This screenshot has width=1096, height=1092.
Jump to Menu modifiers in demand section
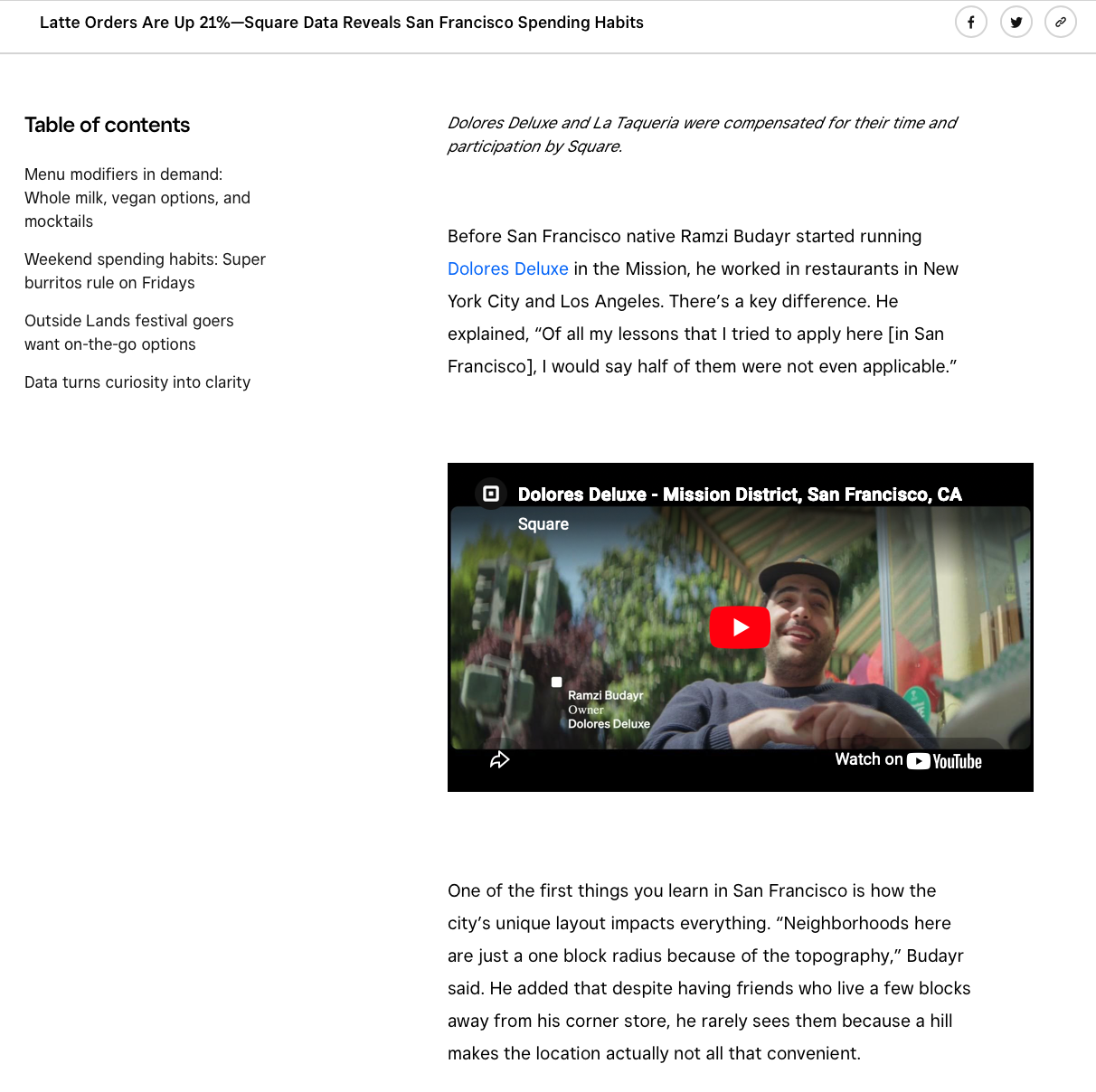pos(137,198)
